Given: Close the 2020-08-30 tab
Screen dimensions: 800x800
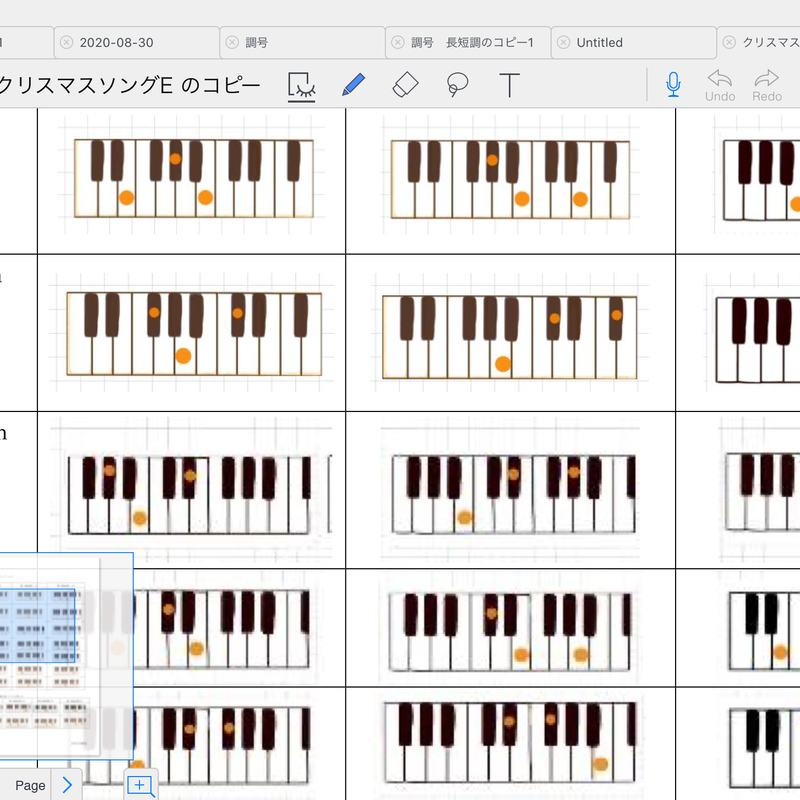Looking at the screenshot, I should point(66,43).
